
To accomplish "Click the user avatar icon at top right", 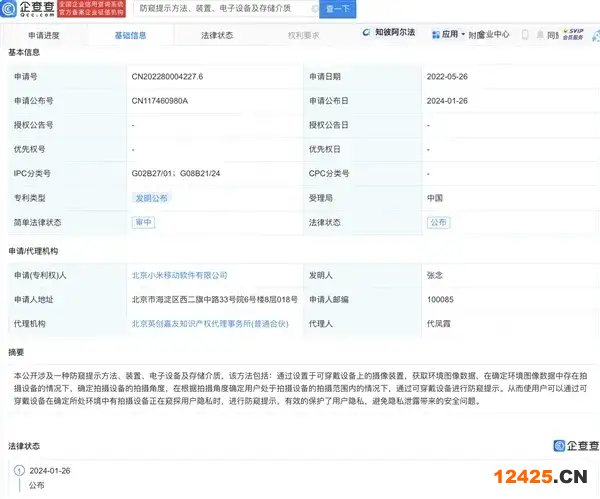I will (x=596, y=36).
